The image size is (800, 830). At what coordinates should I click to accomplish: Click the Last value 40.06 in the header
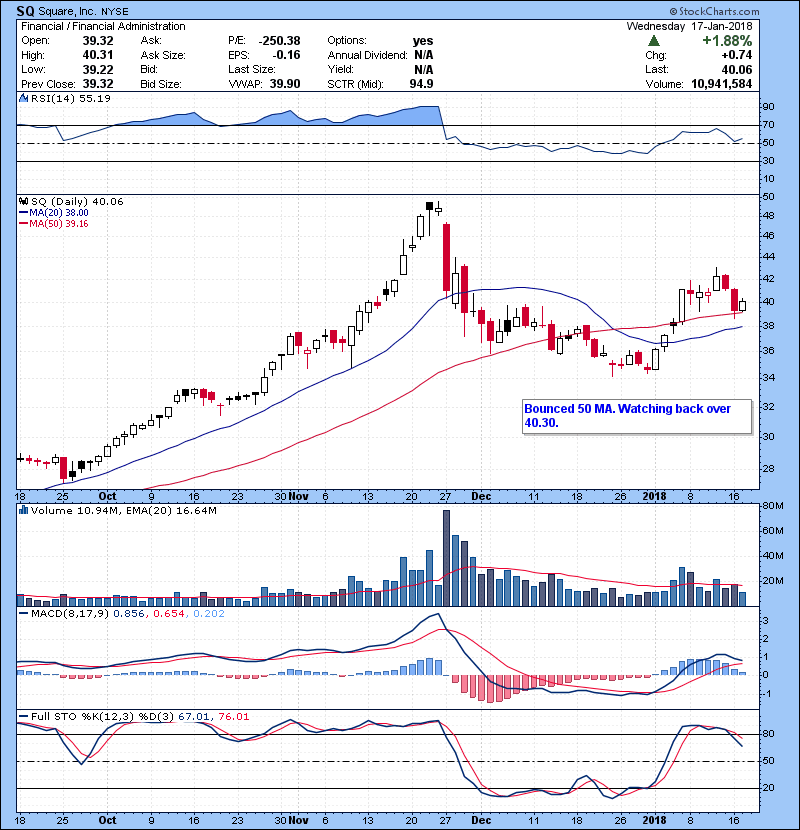pyautogui.click(x=736, y=69)
